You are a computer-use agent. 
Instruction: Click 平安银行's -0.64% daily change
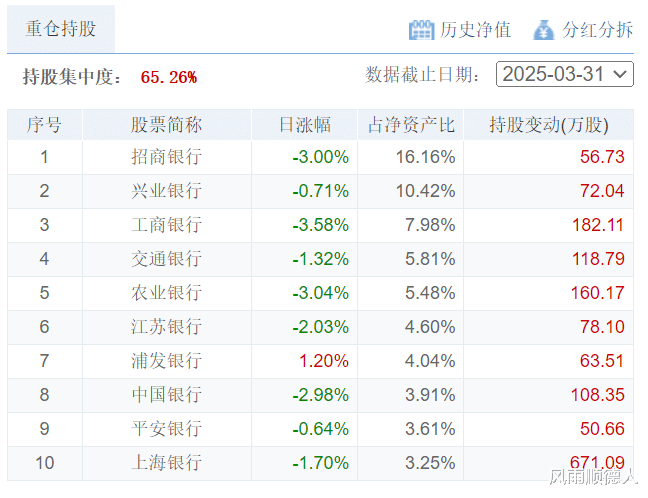(320, 429)
